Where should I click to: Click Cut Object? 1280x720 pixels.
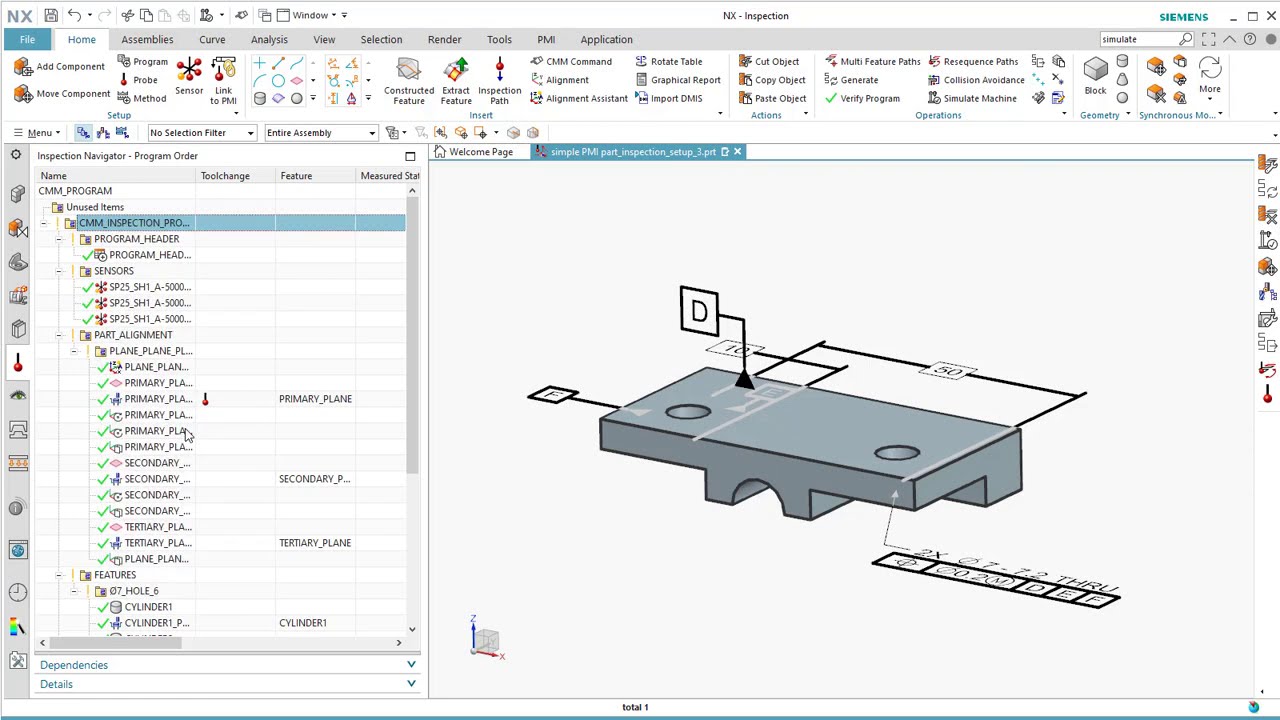769,61
